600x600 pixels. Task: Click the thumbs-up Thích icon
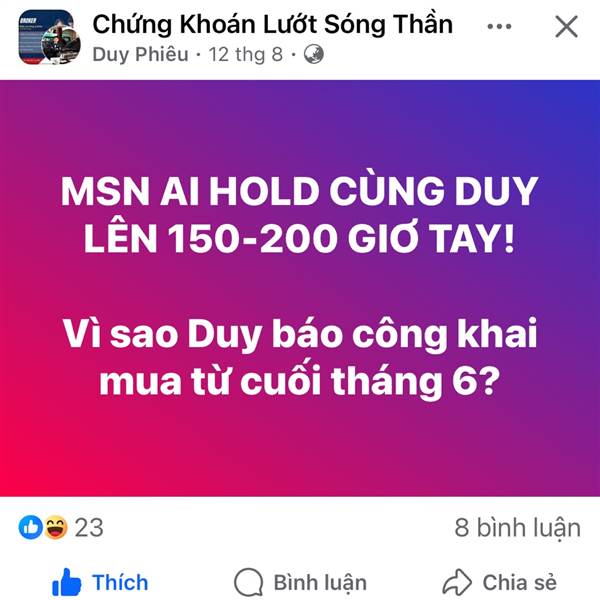click(x=67, y=582)
